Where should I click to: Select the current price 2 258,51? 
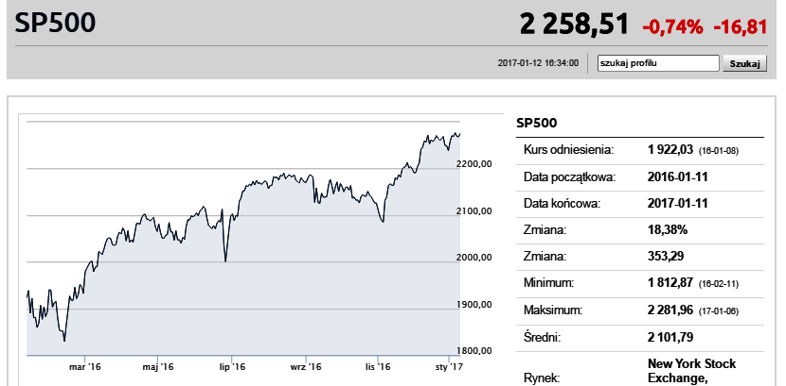tap(574, 24)
